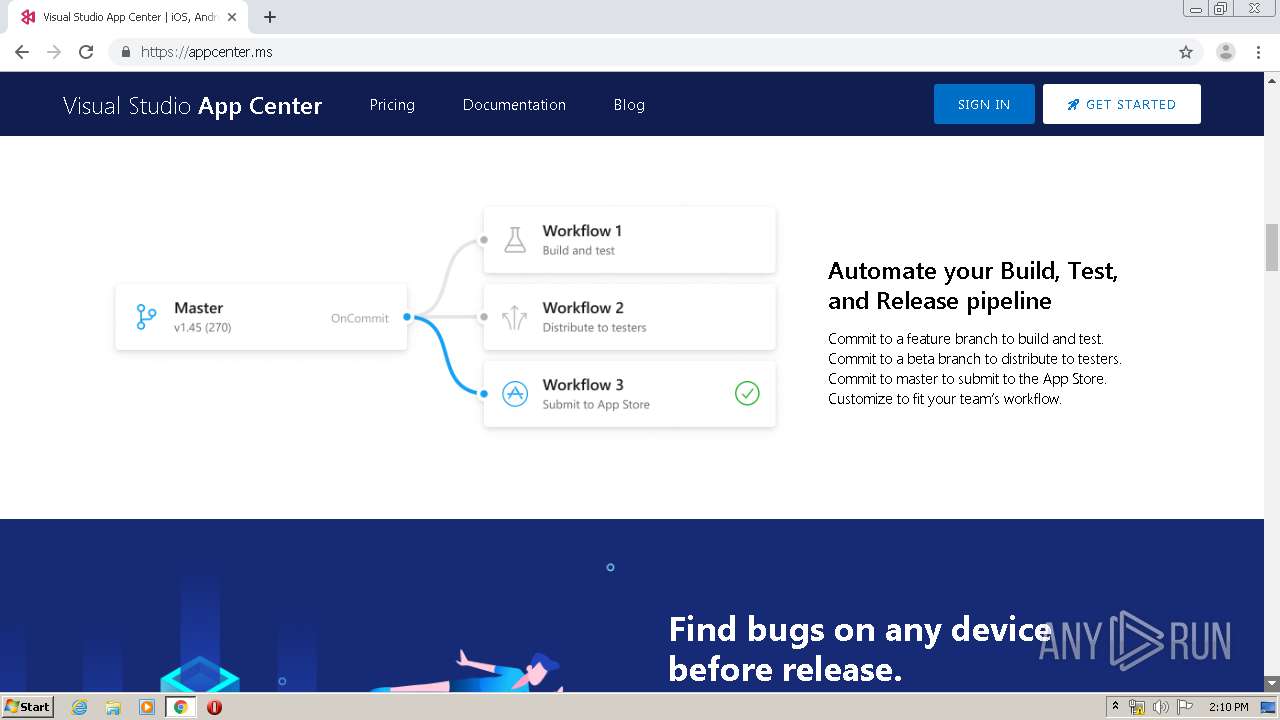
Task: Click the Visual Studio App Center logo
Action: [x=192, y=105]
